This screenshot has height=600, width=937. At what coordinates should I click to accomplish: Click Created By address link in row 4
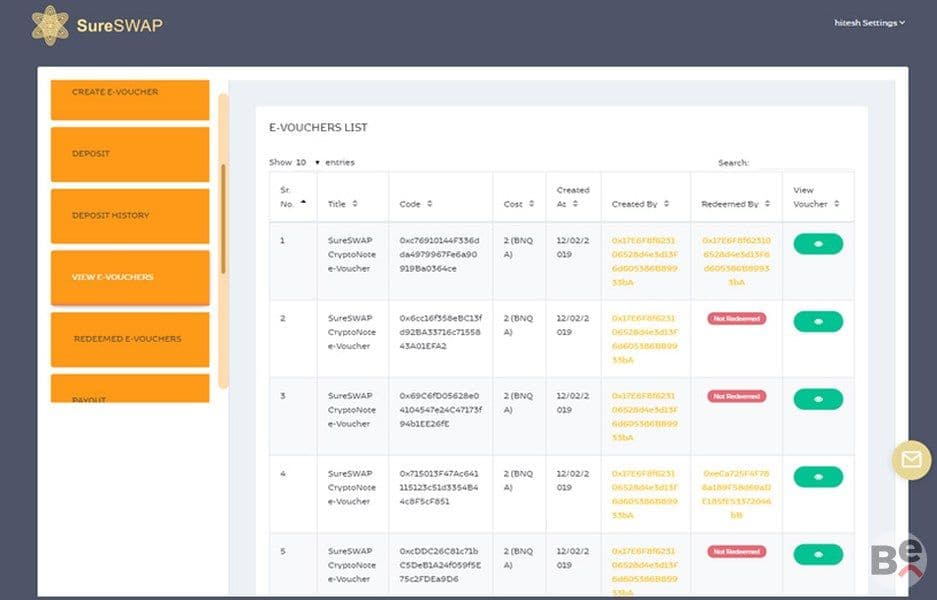645,494
